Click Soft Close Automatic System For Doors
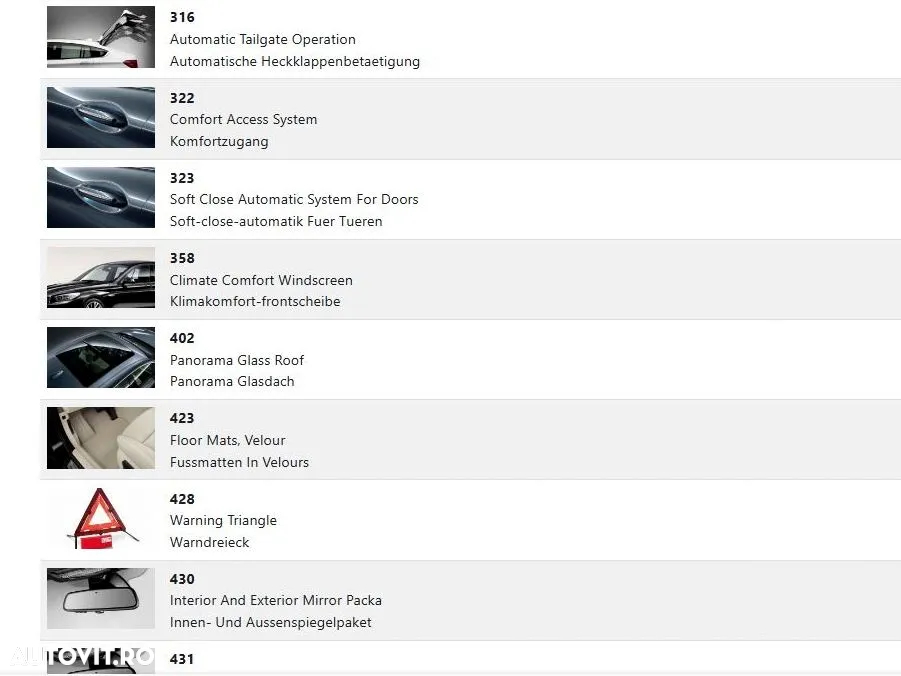This screenshot has width=901, height=676. [x=294, y=199]
